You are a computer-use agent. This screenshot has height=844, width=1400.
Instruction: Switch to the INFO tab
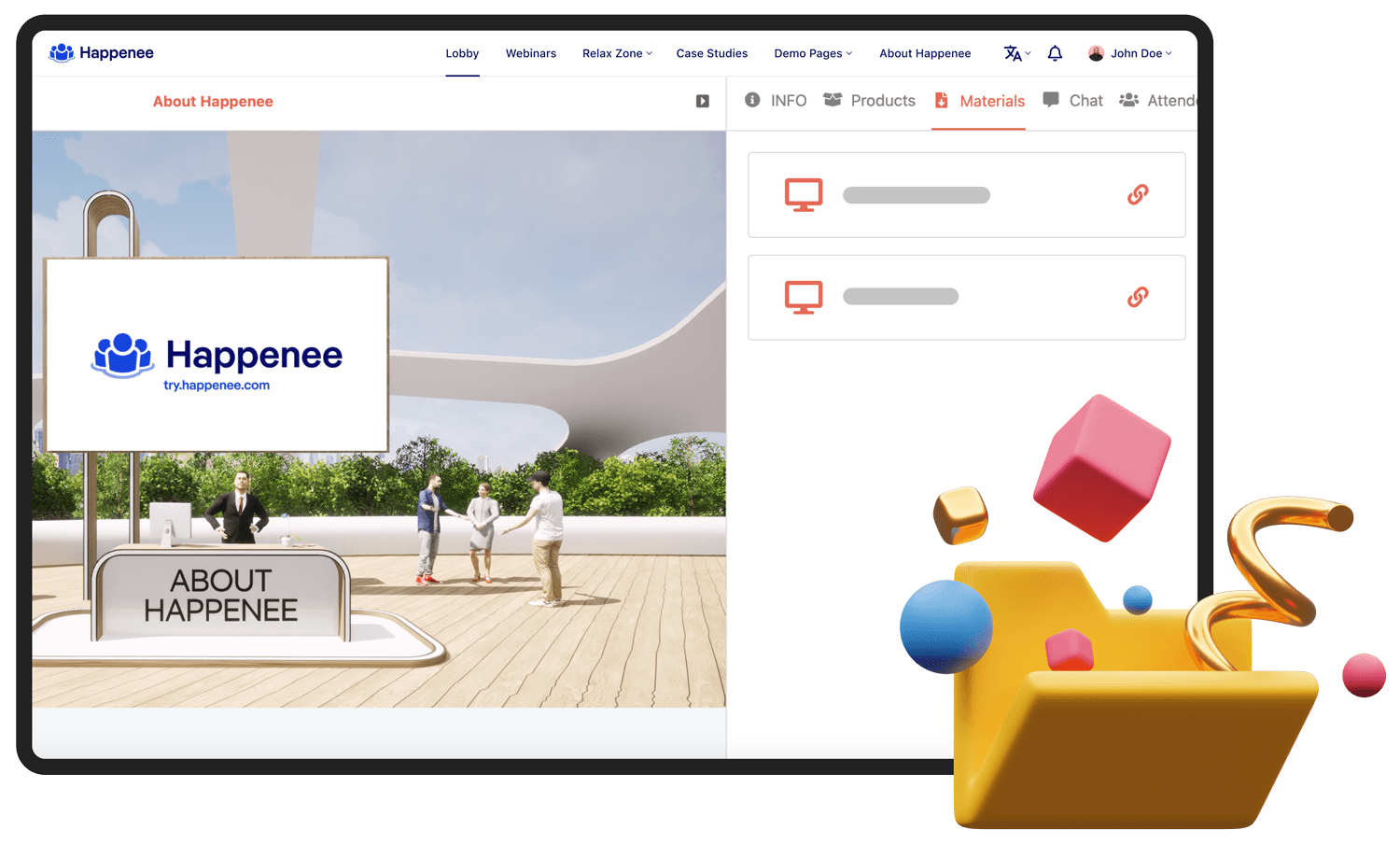point(776,100)
